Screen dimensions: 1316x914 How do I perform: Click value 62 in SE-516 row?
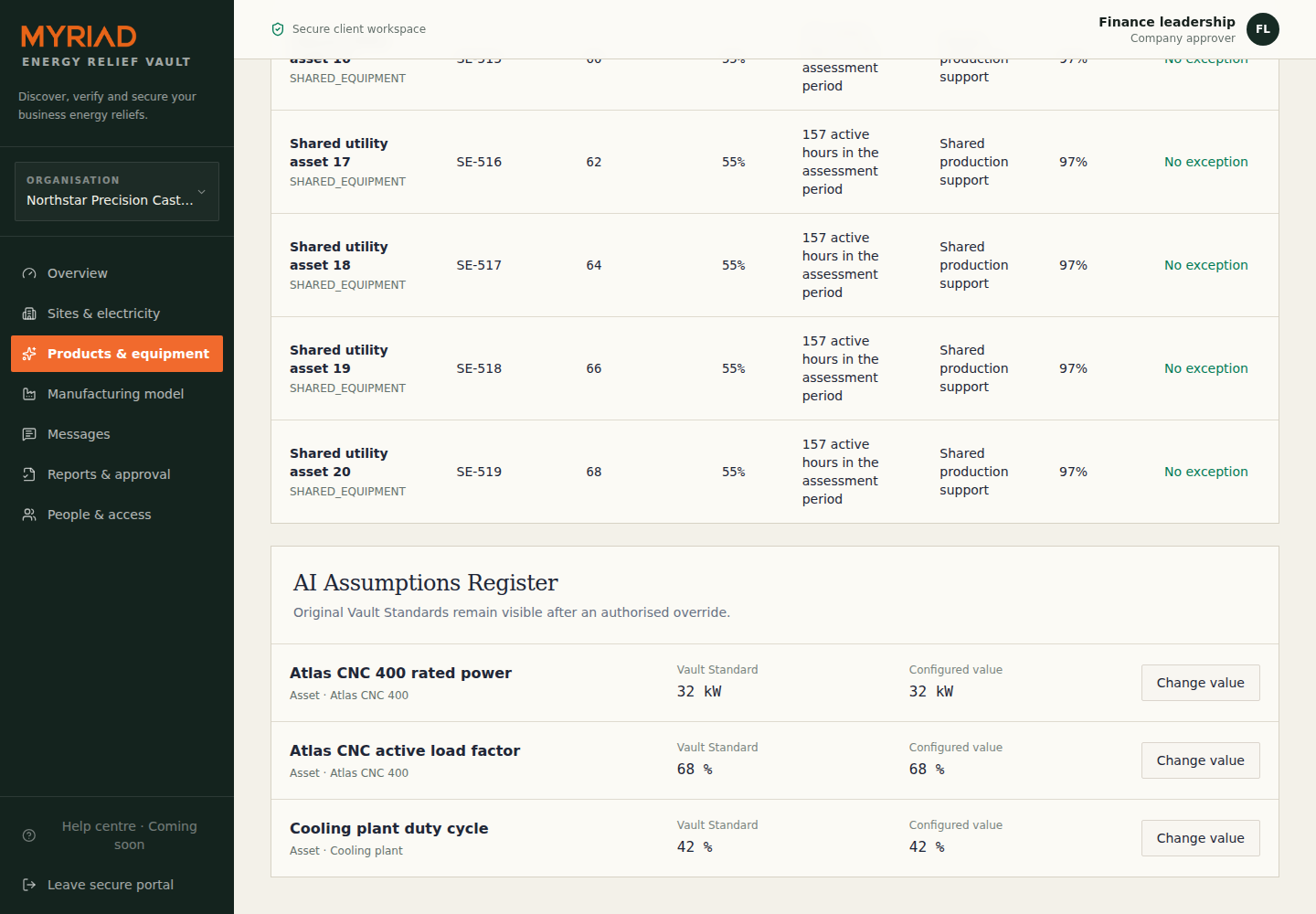point(594,162)
